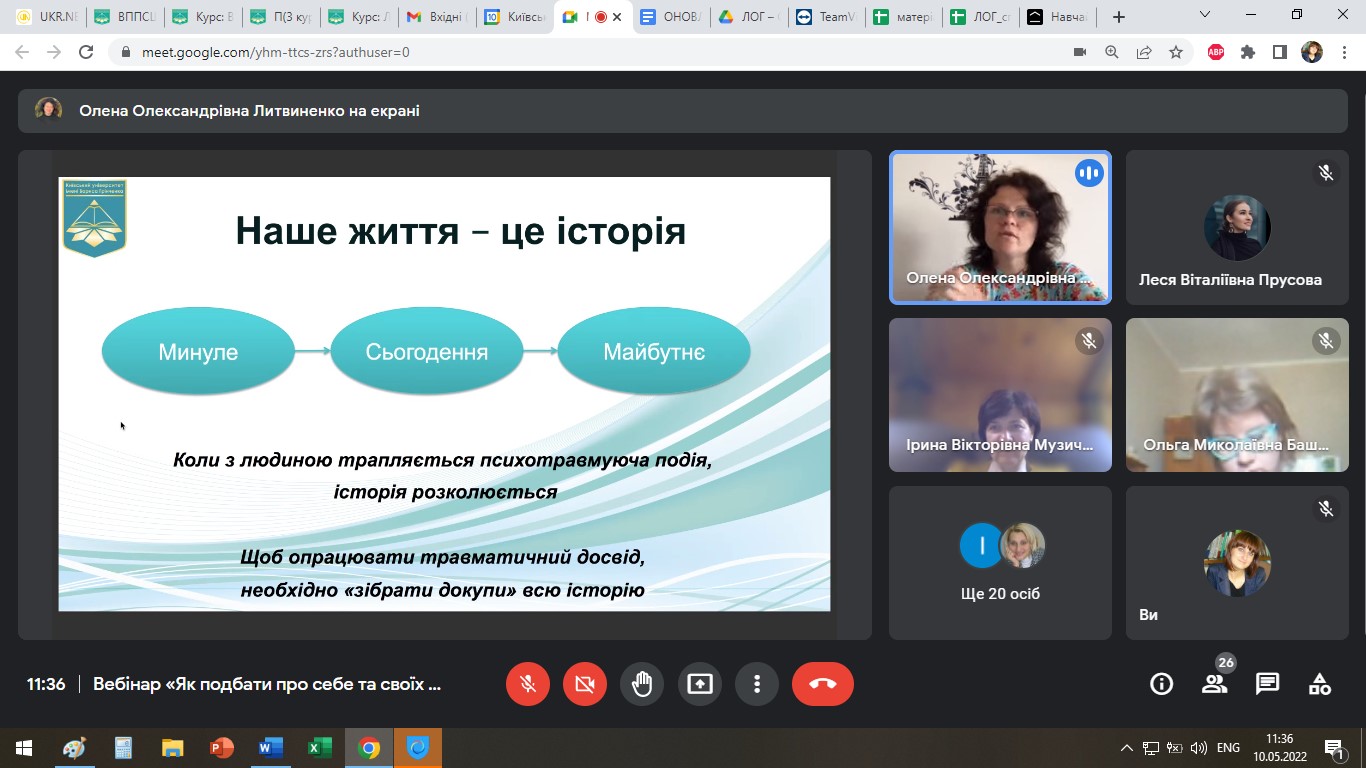Open PowerPoint from the Windows taskbar
Screen dimensions: 1366x768
[x=221, y=748]
